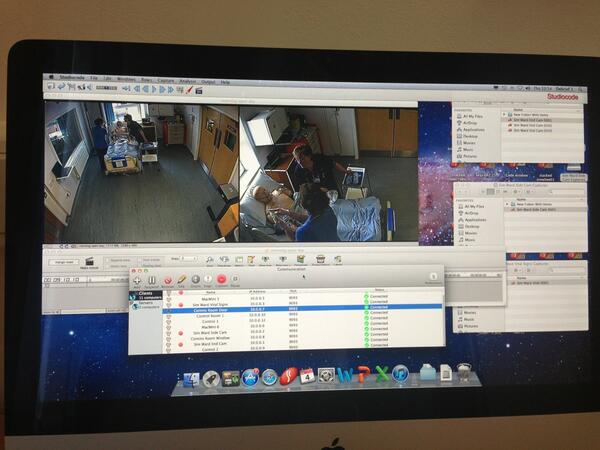Click AirDrop in top Finder sidebar
The width and height of the screenshot is (600, 450).
point(467,123)
